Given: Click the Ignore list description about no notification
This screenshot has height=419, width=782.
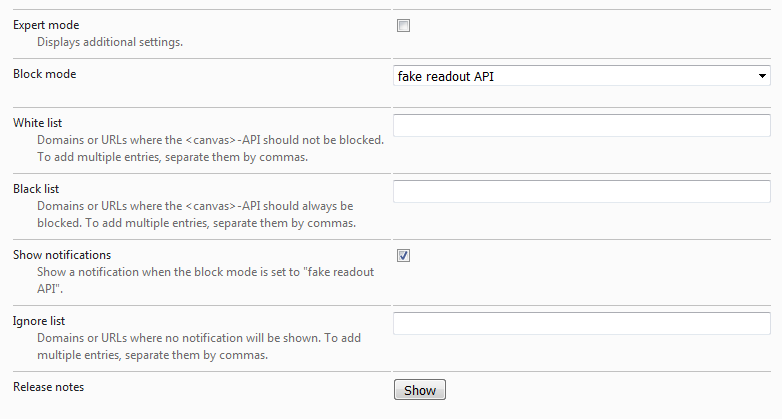Looking at the screenshot, I should [x=199, y=346].
